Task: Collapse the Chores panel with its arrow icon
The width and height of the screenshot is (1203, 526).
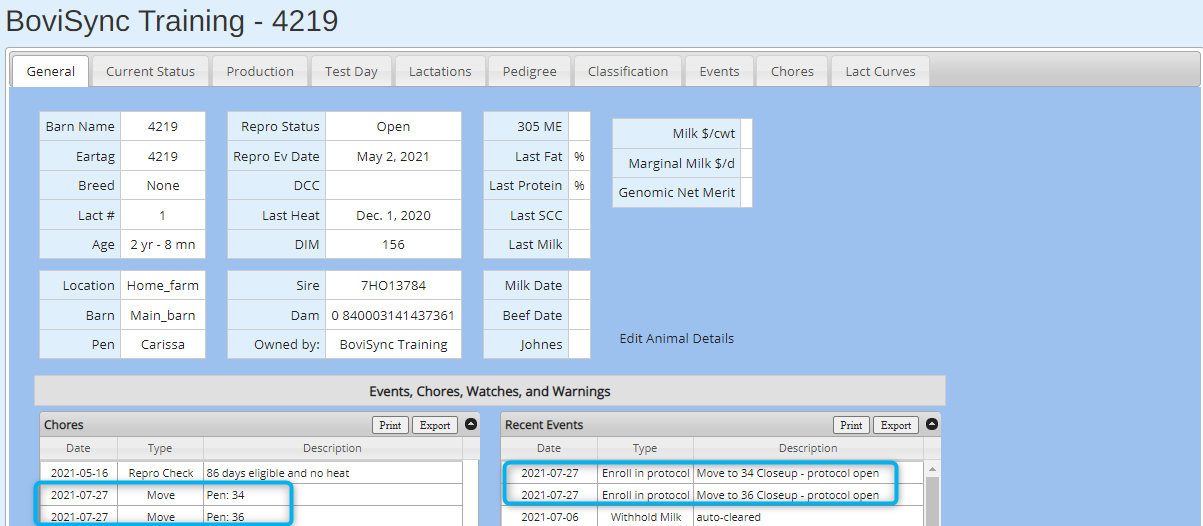Action: tap(471, 425)
